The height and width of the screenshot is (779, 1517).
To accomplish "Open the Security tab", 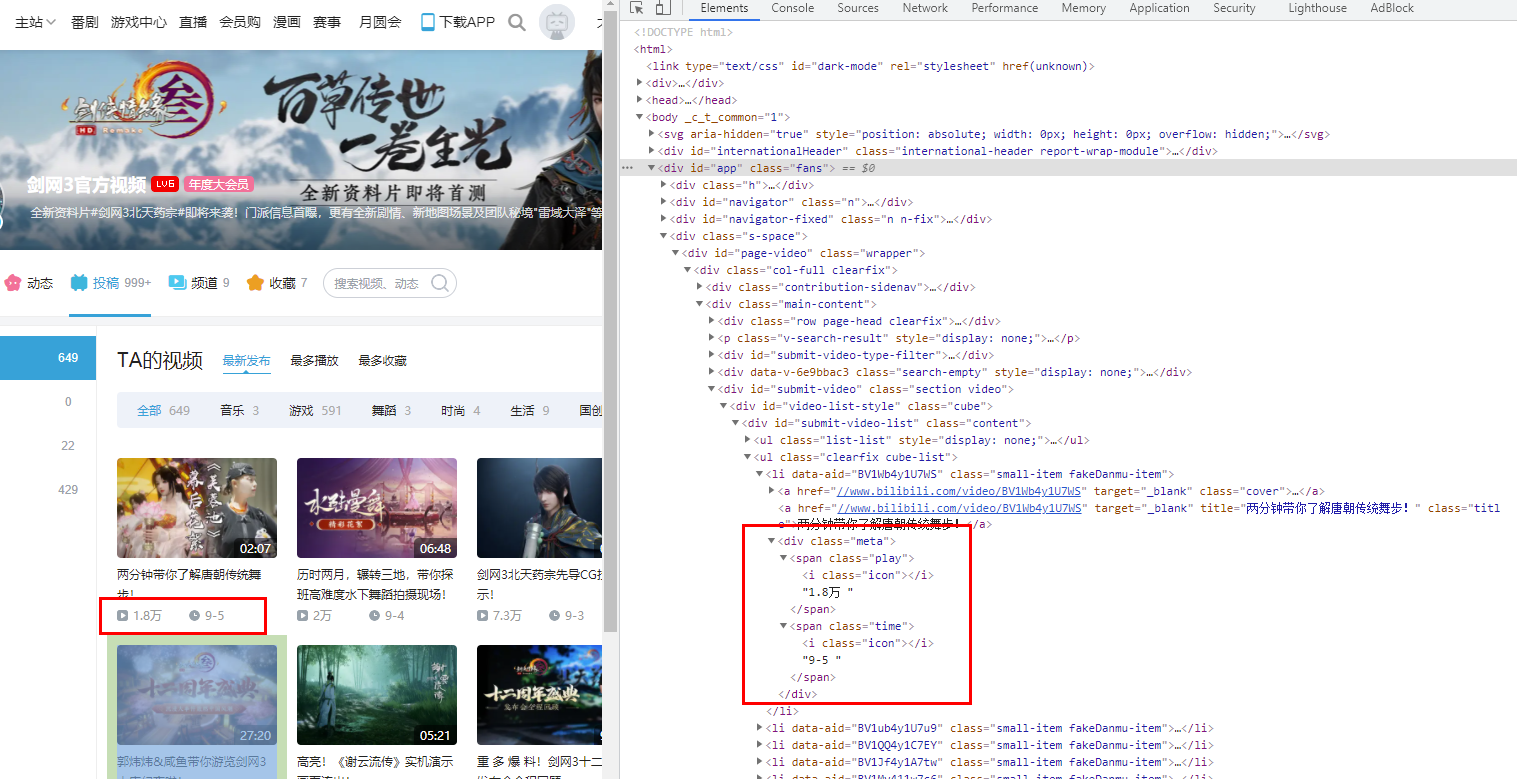I will pos(1234,8).
